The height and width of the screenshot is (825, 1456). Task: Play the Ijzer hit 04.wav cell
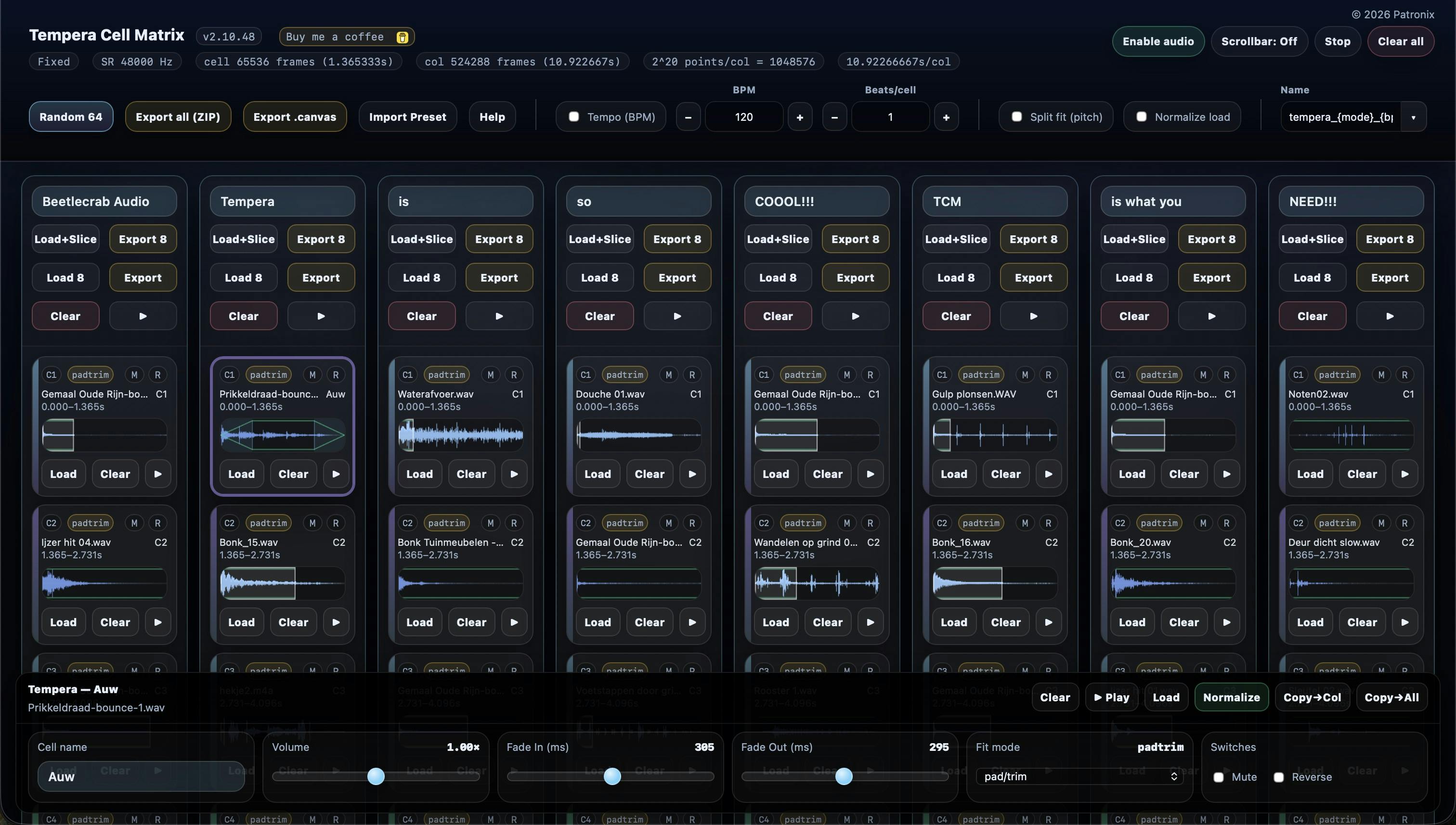pyautogui.click(x=157, y=622)
